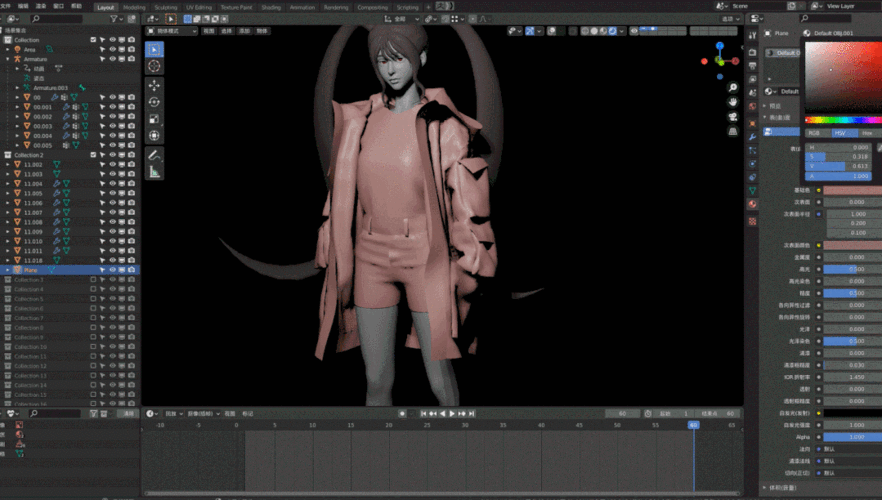Viewport: 882px width, 500px height.
Task: Open transform orientation dropdown
Action: point(402,19)
